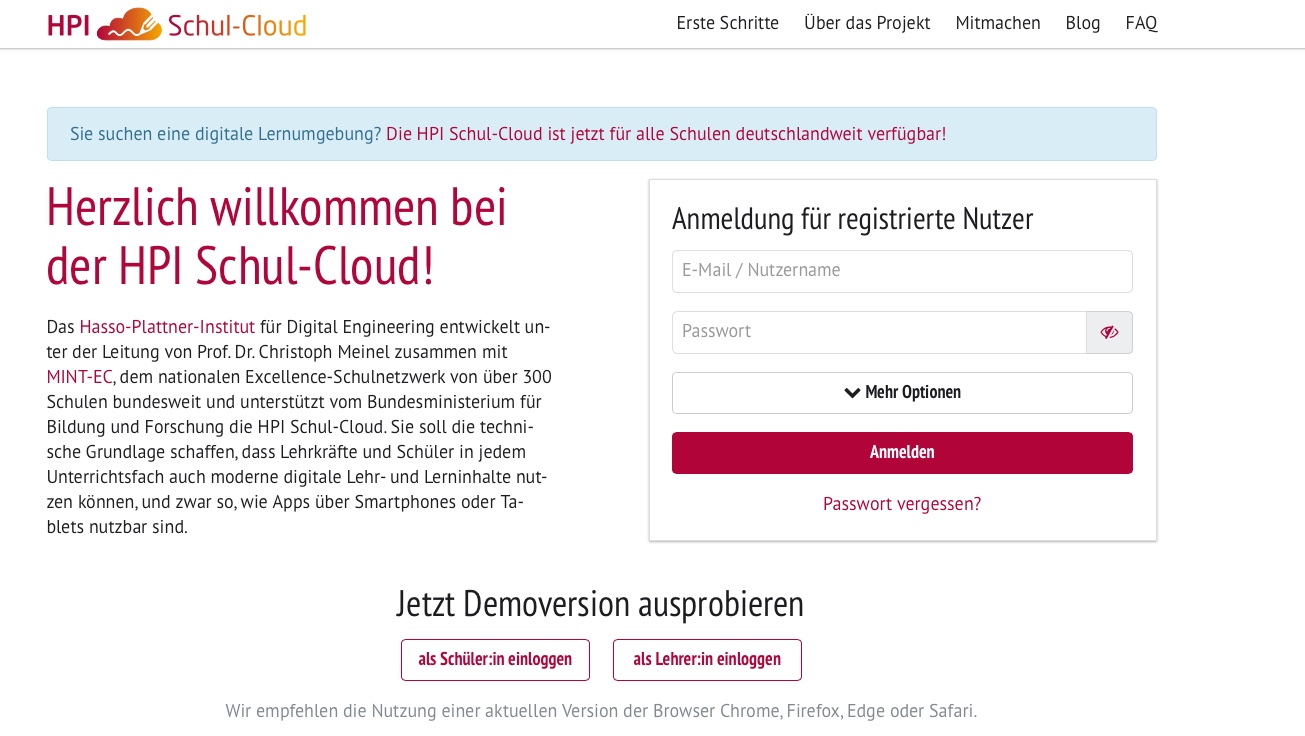This screenshot has height=736, width=1305.
Task: Open the Erste Schritte menu item
Action: click(x=727, y=23)
